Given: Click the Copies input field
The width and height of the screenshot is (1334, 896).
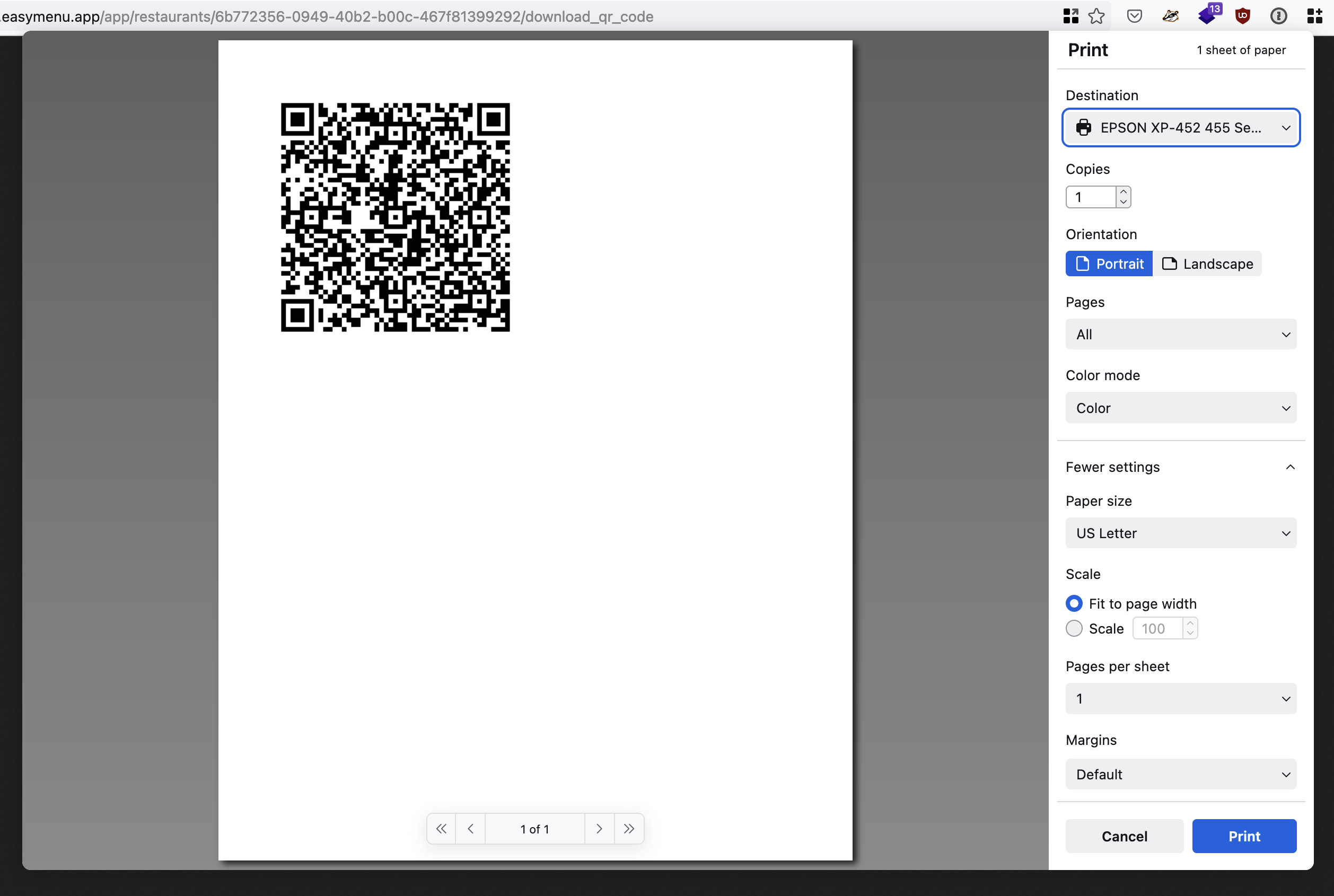Looking at the screenshot, I should click(1090, 197).
